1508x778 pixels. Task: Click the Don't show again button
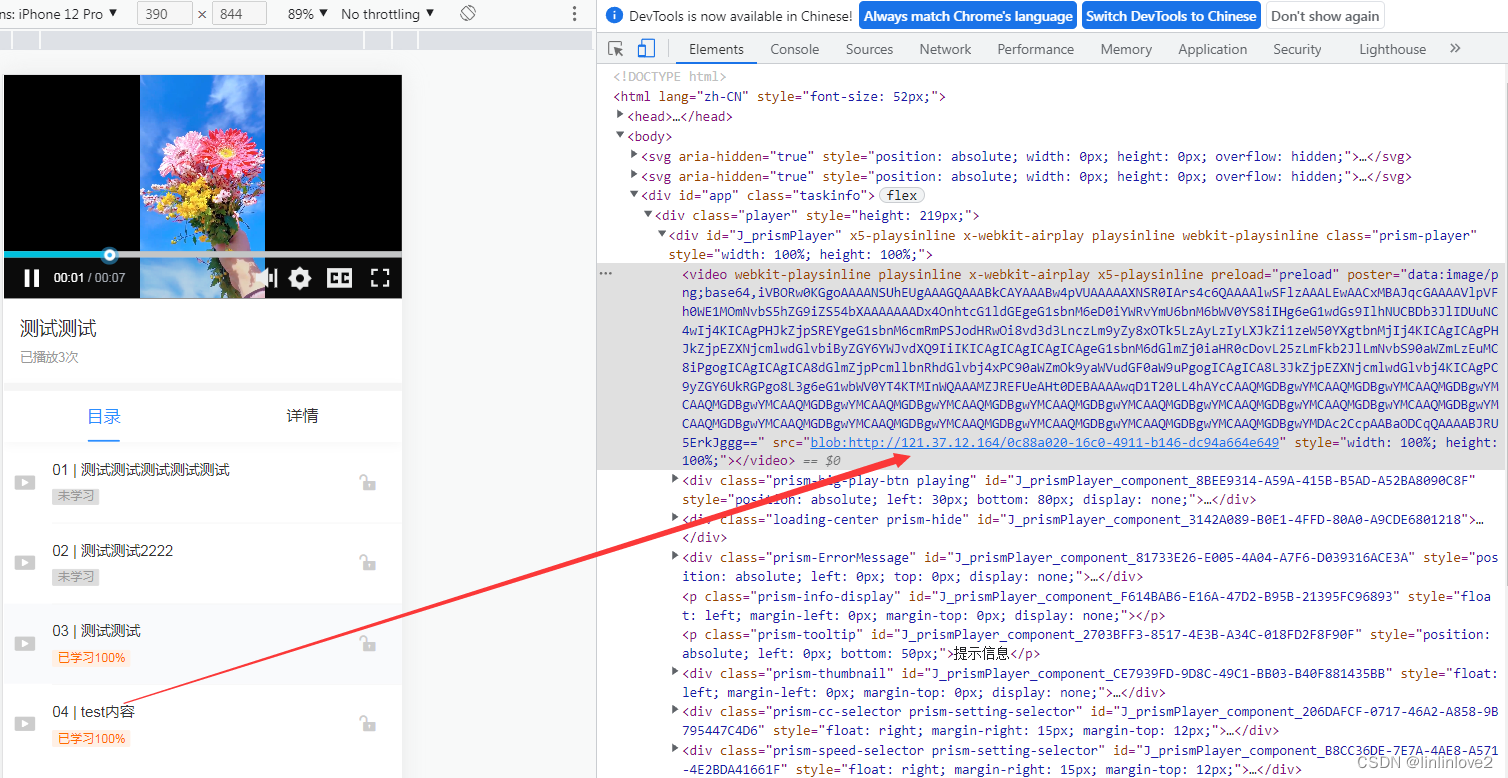pos(1325,16)
